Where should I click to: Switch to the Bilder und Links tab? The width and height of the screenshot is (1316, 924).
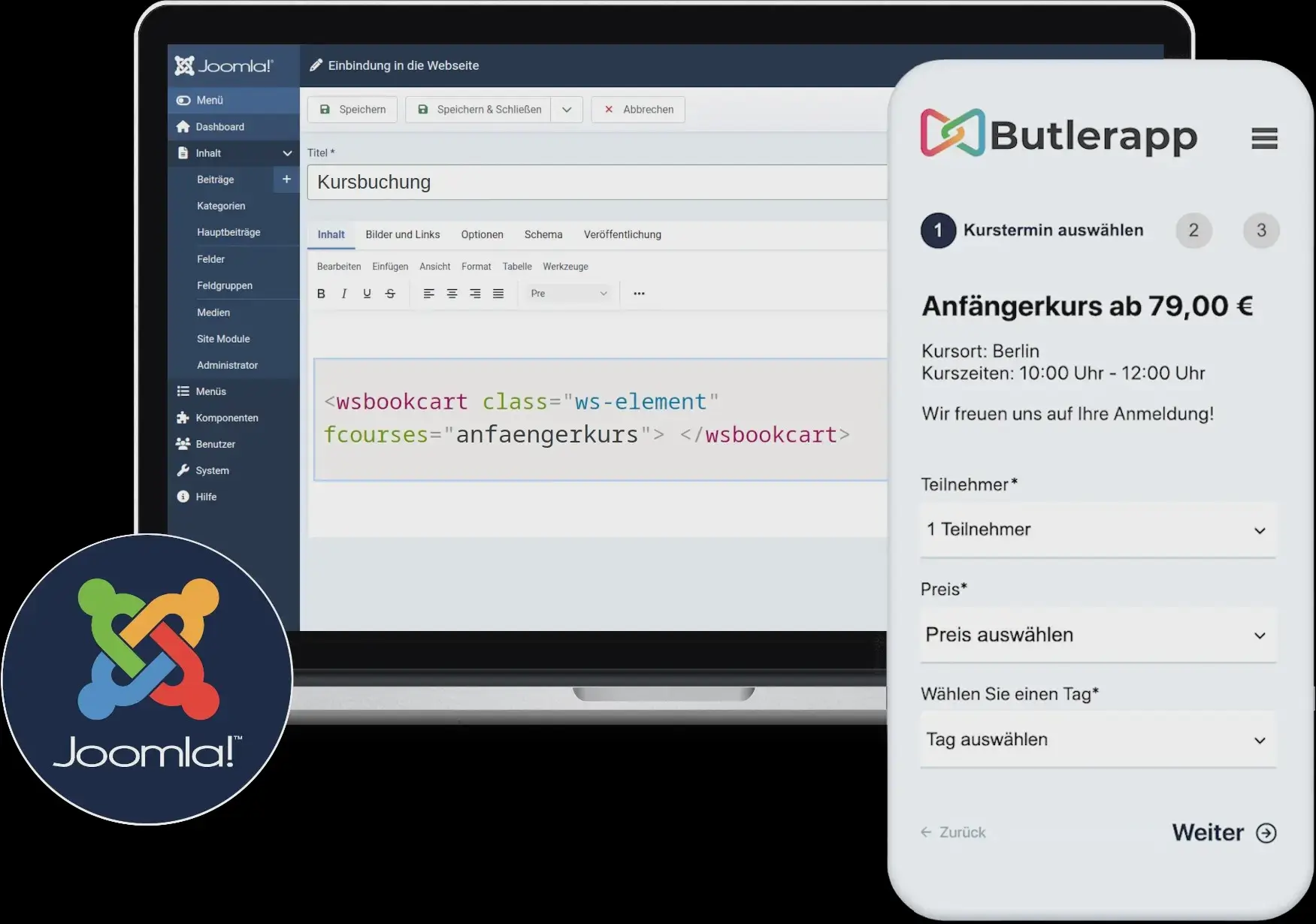click(x=403, y=234)
